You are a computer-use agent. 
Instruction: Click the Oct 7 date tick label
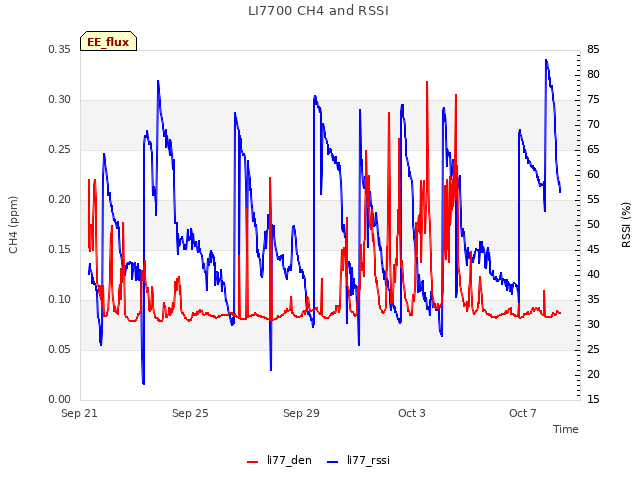point(523,413)
